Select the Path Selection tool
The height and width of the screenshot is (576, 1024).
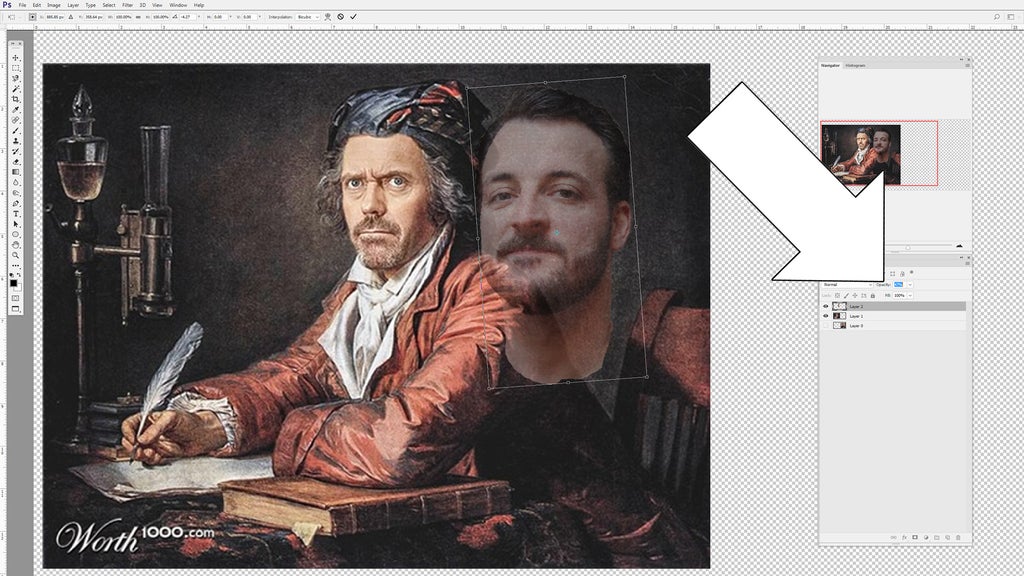(x=16, y=224)
